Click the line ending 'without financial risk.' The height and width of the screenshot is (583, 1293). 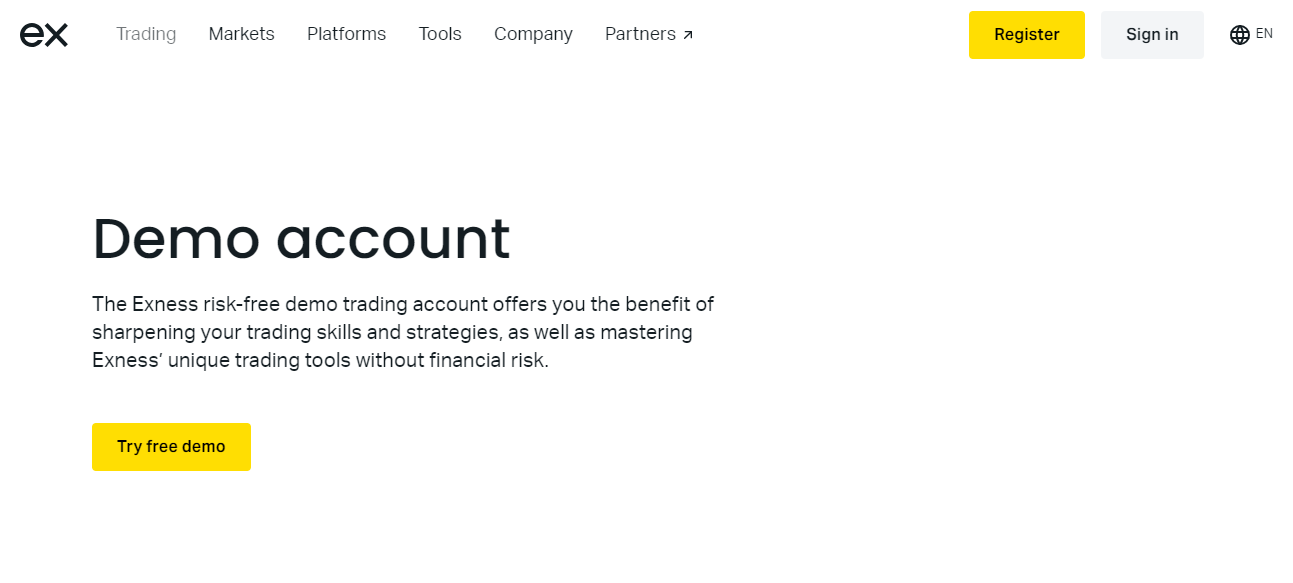pyautogui.click(x=320, y=360)
